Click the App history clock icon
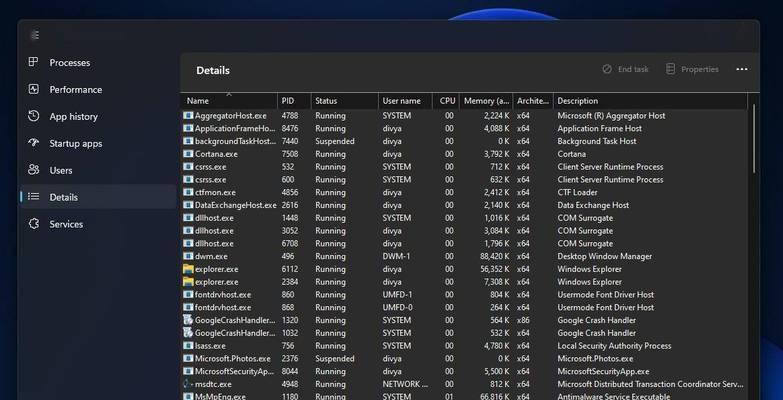The image size is (783, 400). (x=33, y=116)
